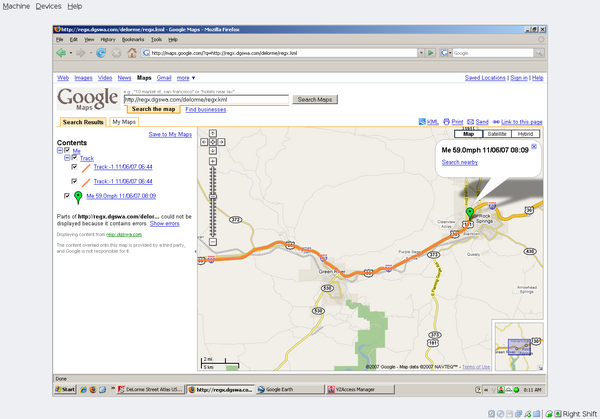This screenshot has height=419, width=600.
Task: Select the My Maps tab
Action: point(124,122)
